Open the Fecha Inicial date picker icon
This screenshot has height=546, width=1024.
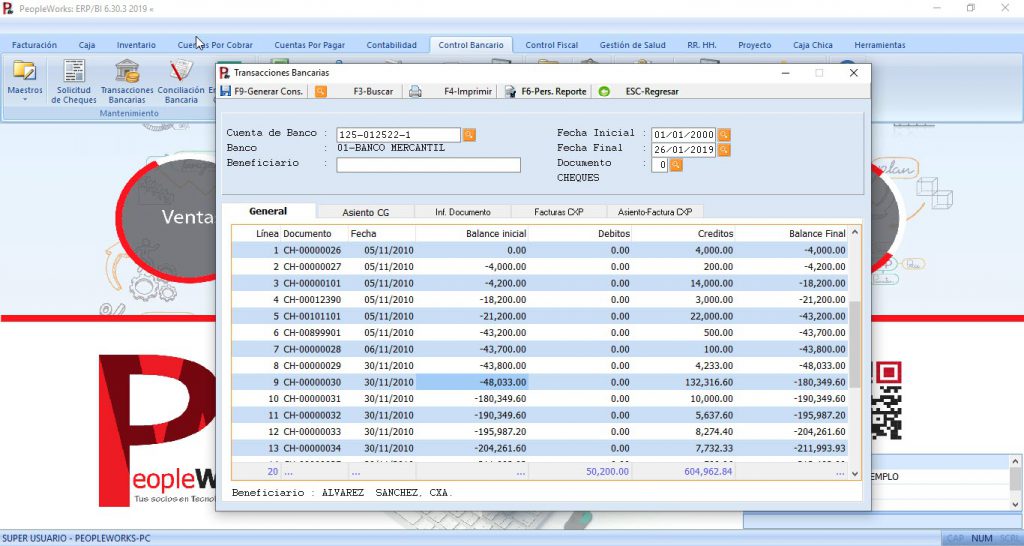click(724, 135)
